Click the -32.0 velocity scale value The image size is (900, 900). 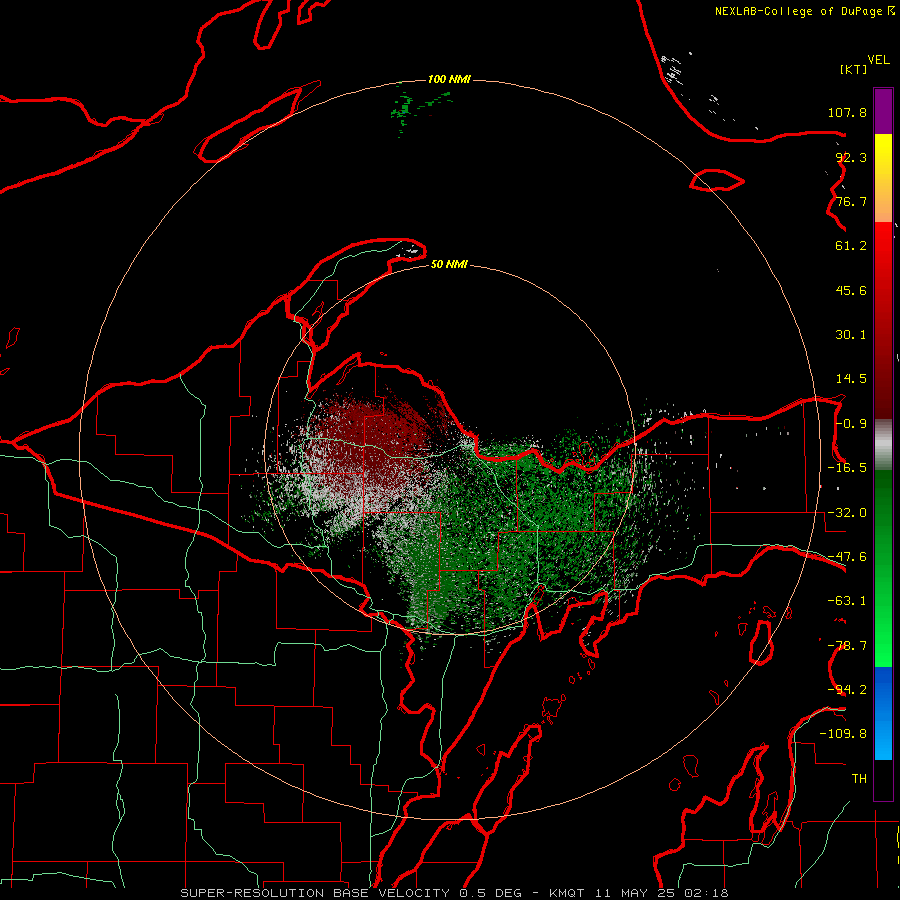coord(847,513)
